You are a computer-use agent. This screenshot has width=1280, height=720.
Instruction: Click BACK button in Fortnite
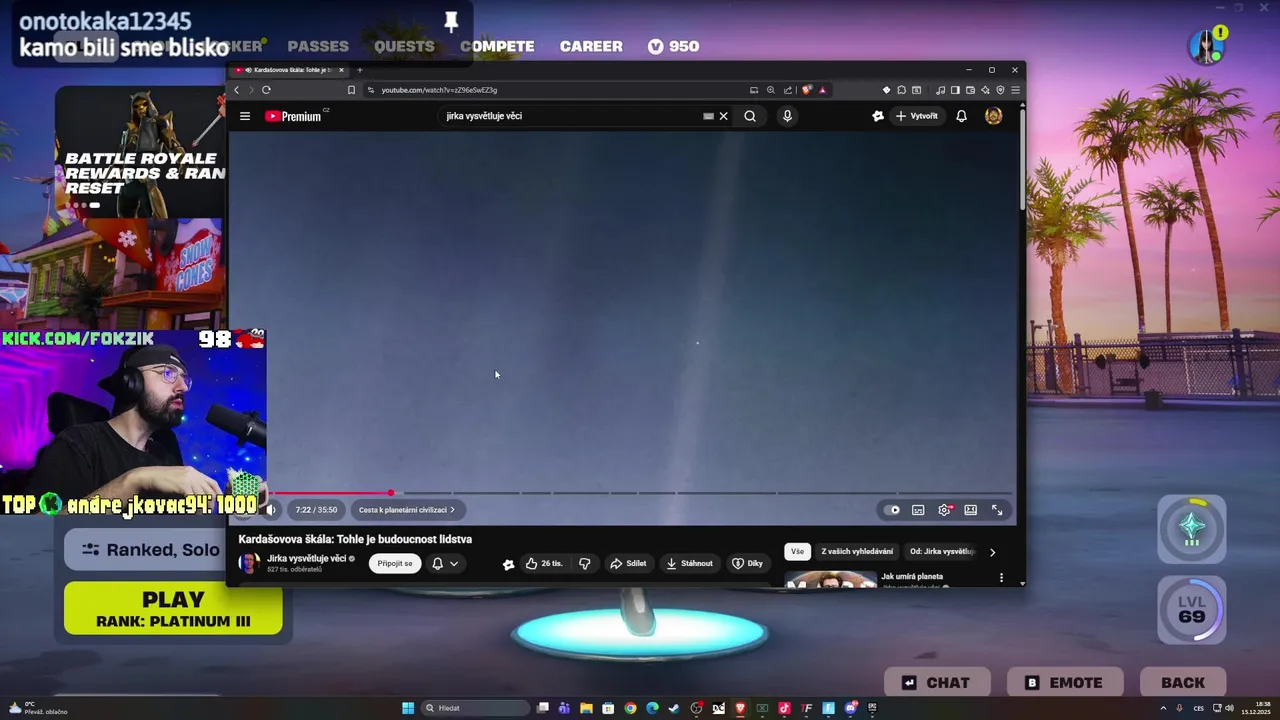point(1183,682)
